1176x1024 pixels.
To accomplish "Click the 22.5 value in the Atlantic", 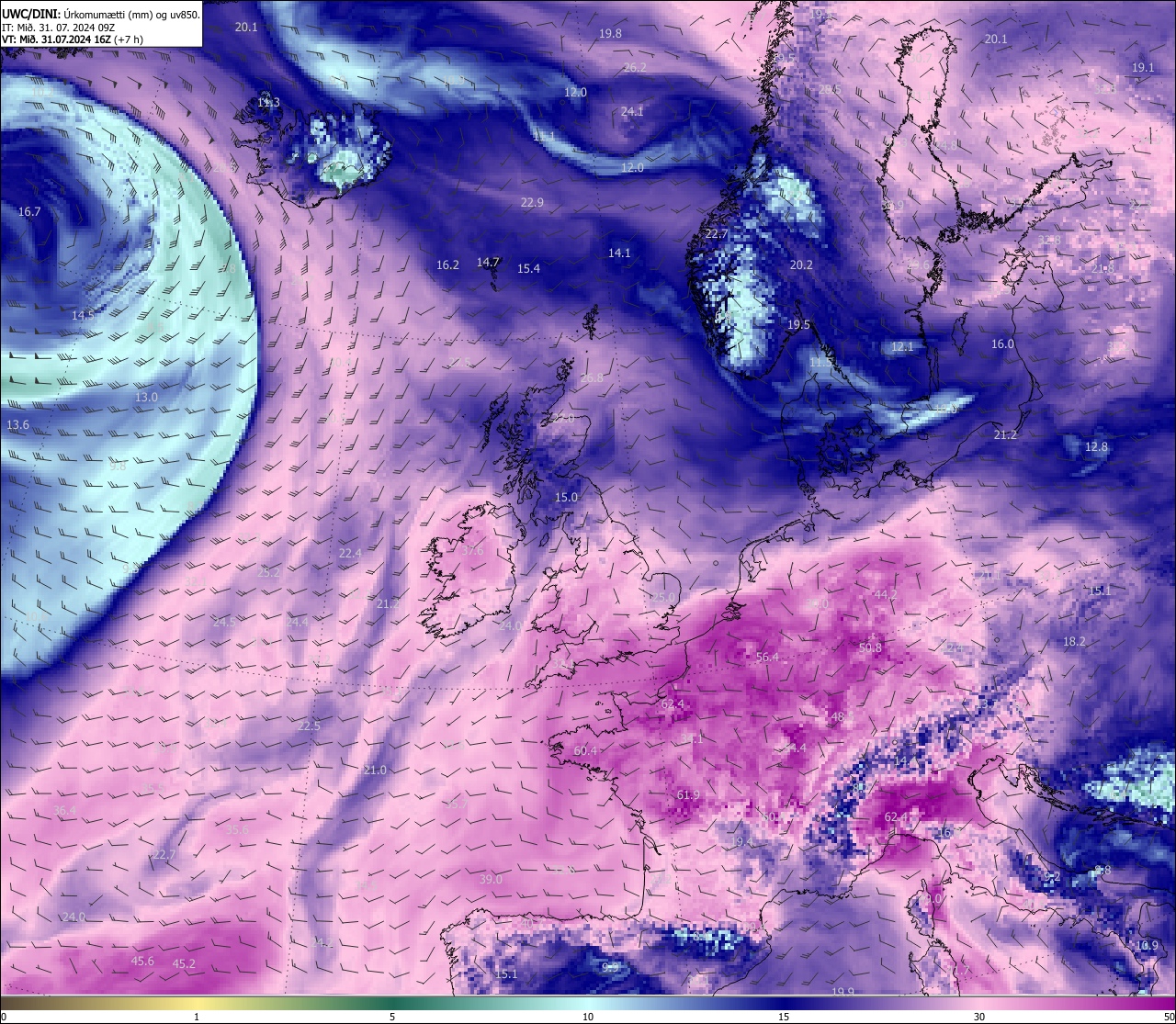I will point(310,726).
